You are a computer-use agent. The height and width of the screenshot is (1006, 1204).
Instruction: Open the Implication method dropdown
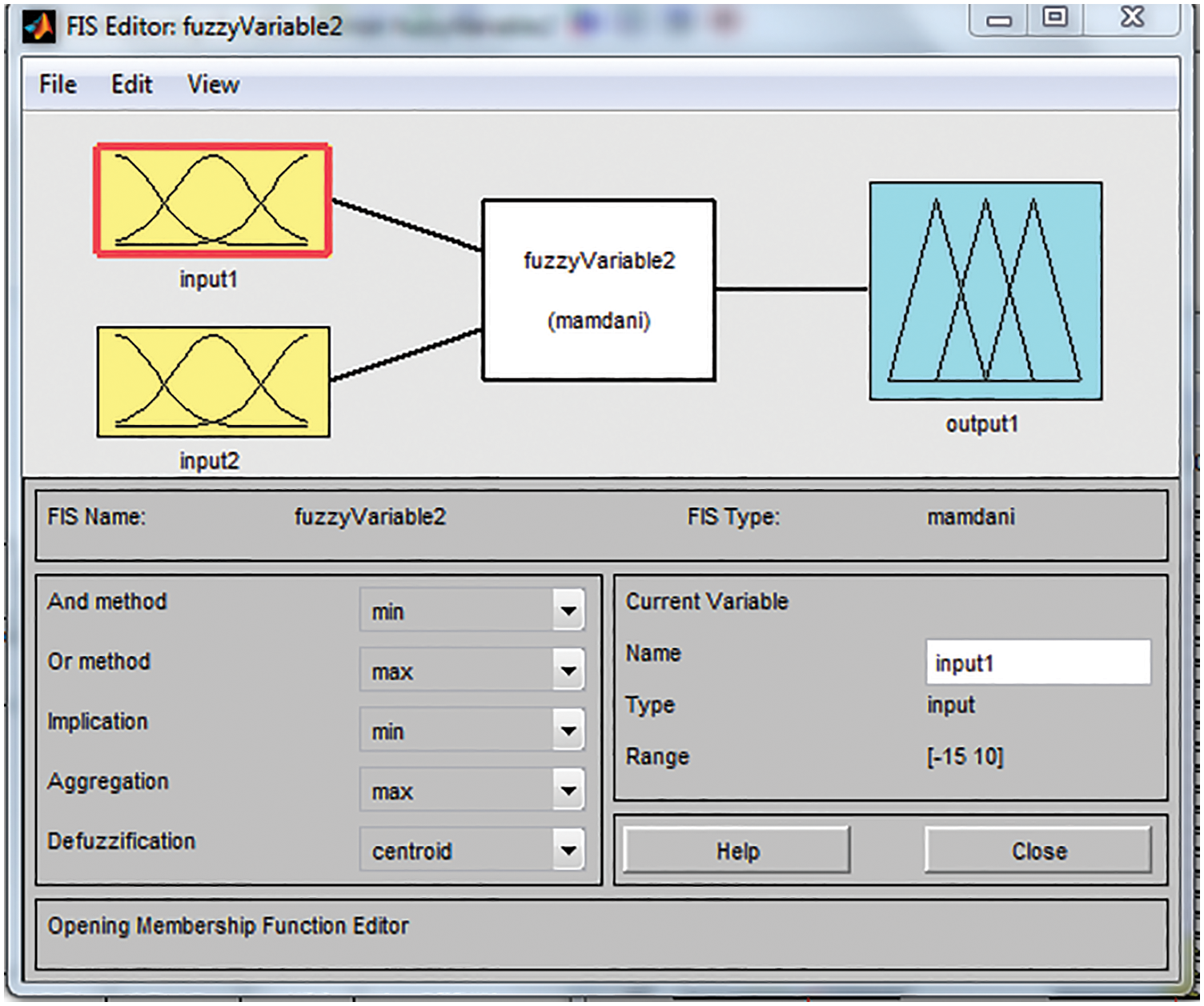coord(568,730)
